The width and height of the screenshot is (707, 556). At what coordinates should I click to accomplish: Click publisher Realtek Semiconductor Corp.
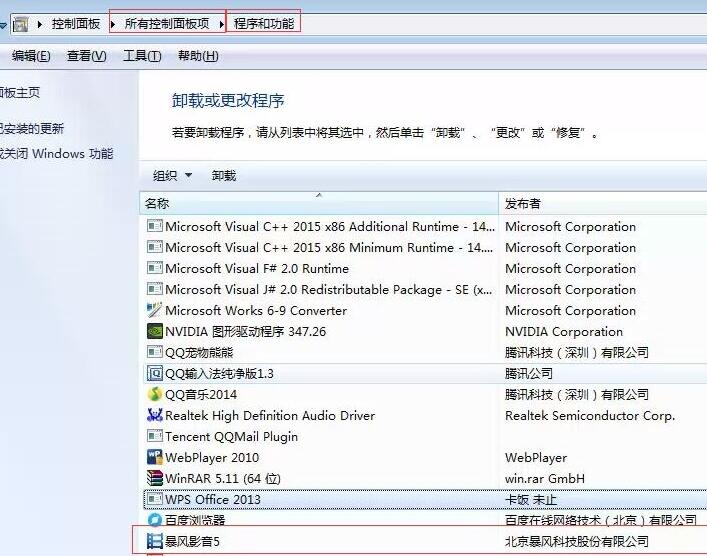click(590, 415)
